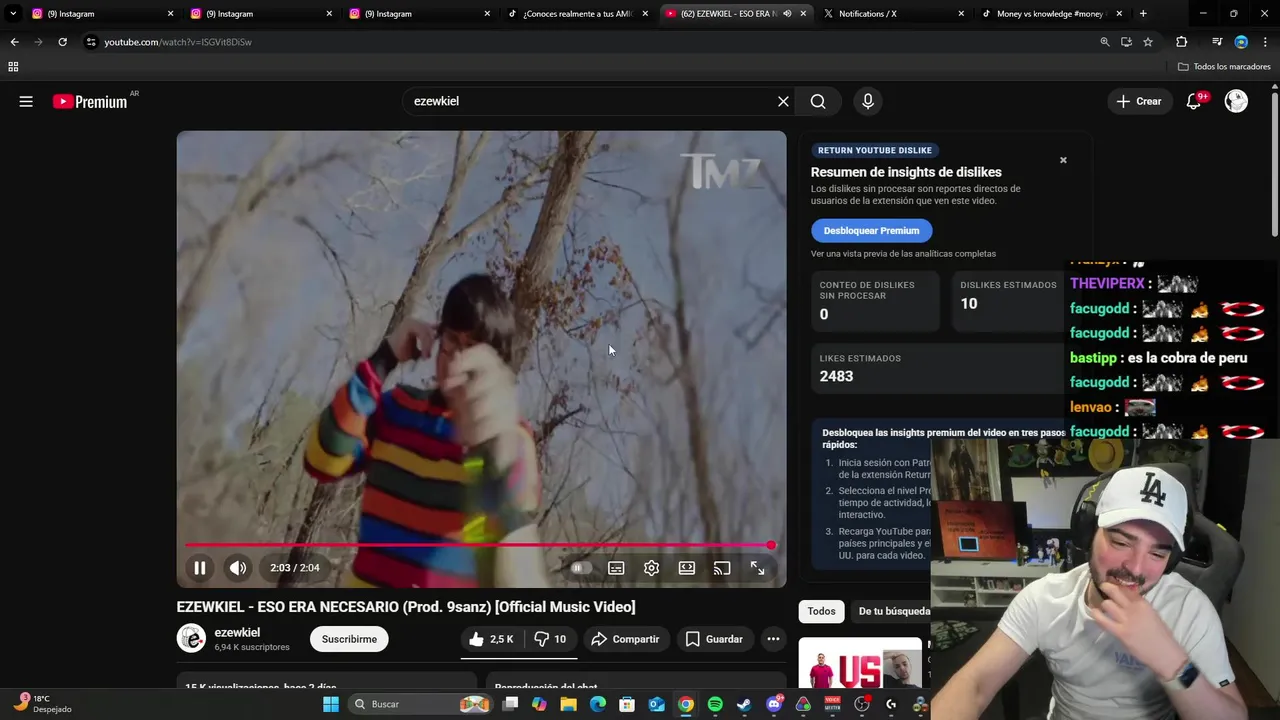
Task: Switch to theater mode in the player
Action: (687, 568)
